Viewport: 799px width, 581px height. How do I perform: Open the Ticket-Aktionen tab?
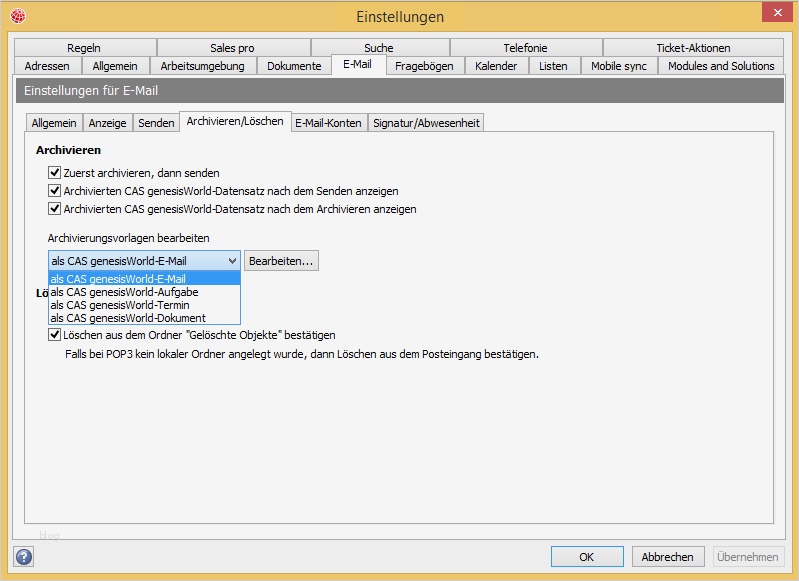[x=693, y=47]
